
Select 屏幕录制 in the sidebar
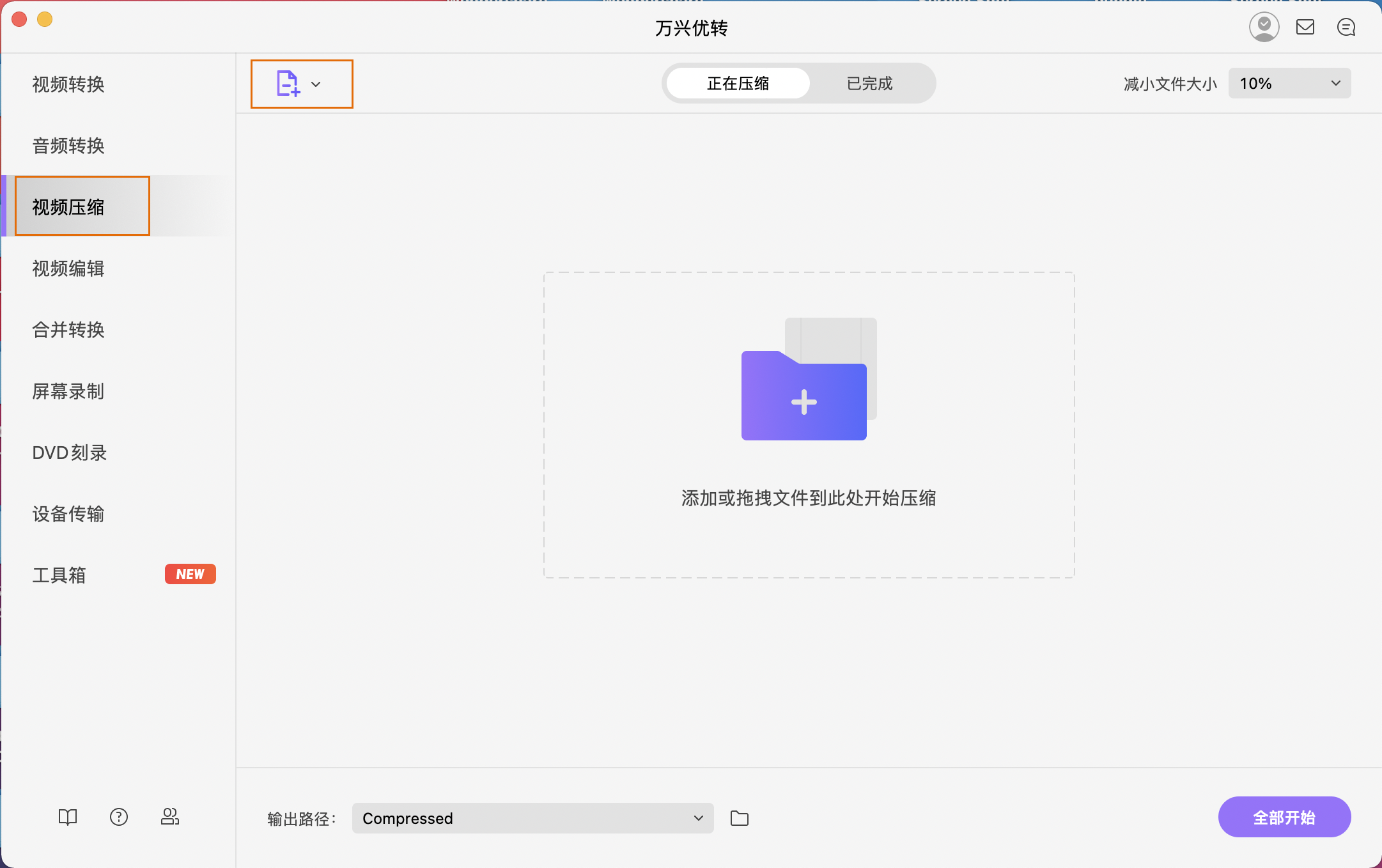coord(68,391)
